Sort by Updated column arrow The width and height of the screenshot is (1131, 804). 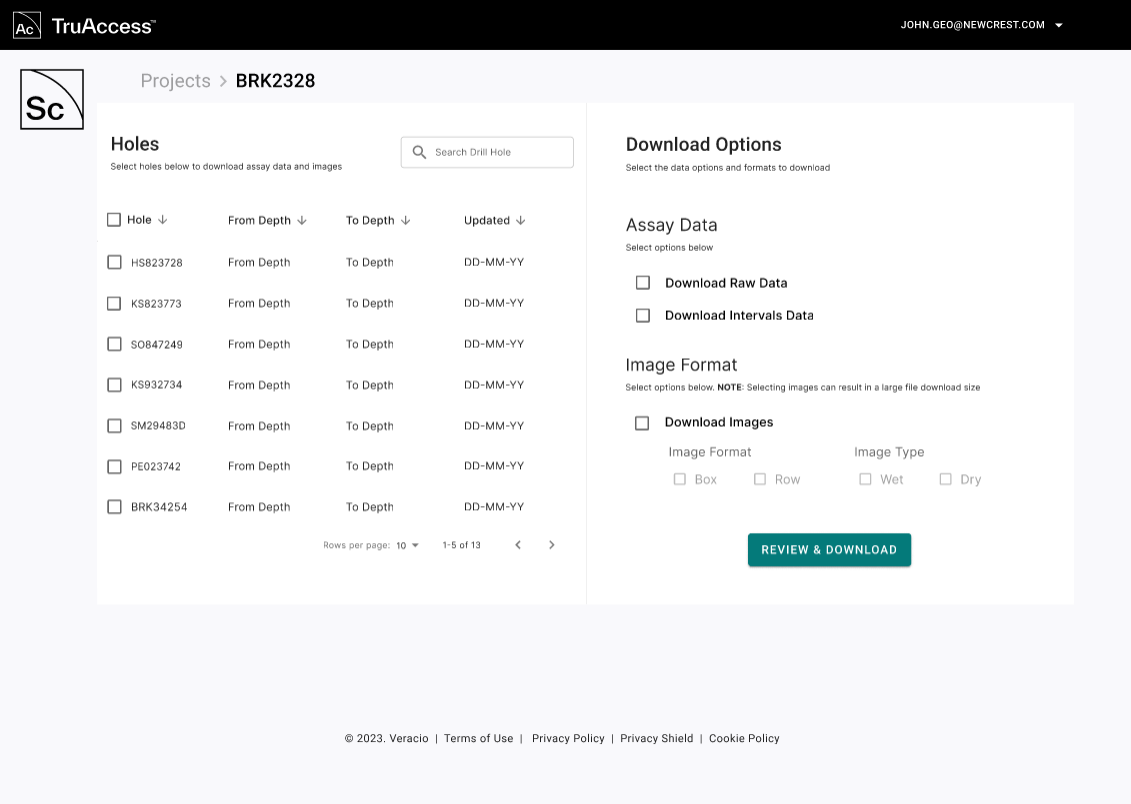pyautogui.click(x=521, y=220)
